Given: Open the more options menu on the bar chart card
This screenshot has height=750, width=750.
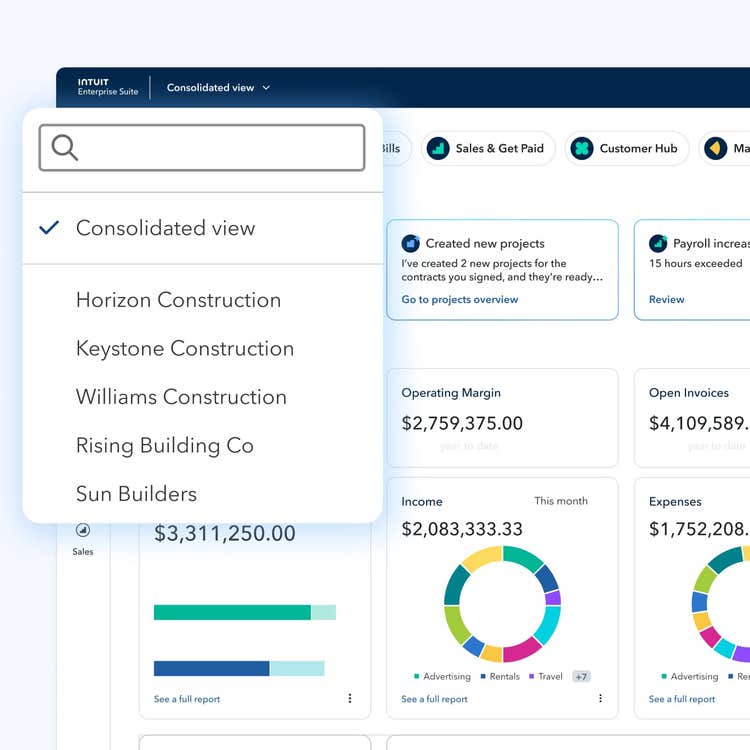Looking at the screenshot, I should pyautogui.click(x=350, y=698).
